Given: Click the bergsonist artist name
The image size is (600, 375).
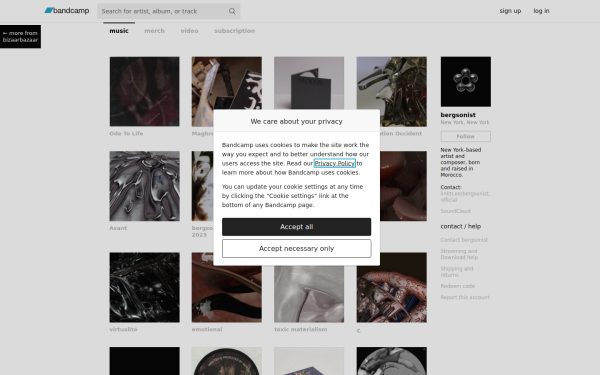Looking at the screenshot, I should 458,115.
